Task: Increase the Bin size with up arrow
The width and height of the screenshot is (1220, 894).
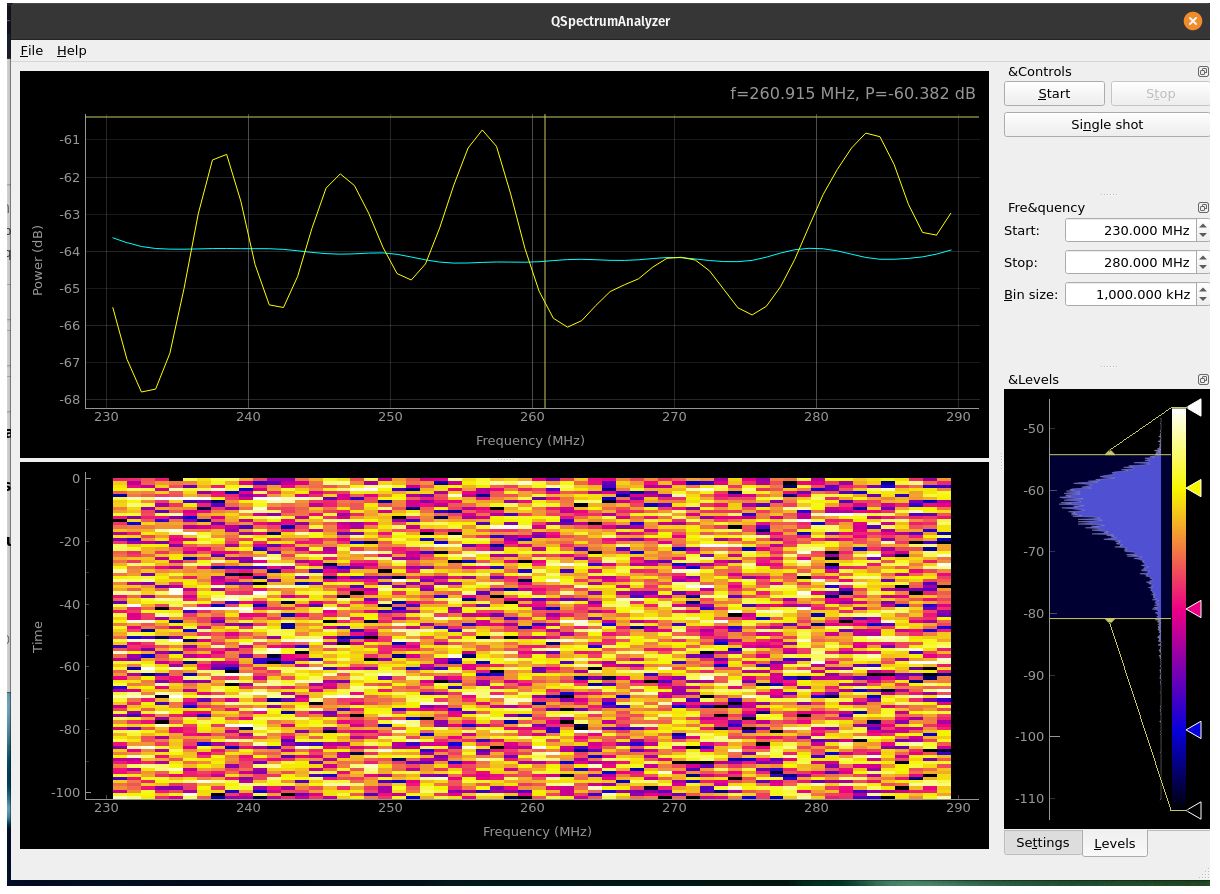Action: [1203, 290]
